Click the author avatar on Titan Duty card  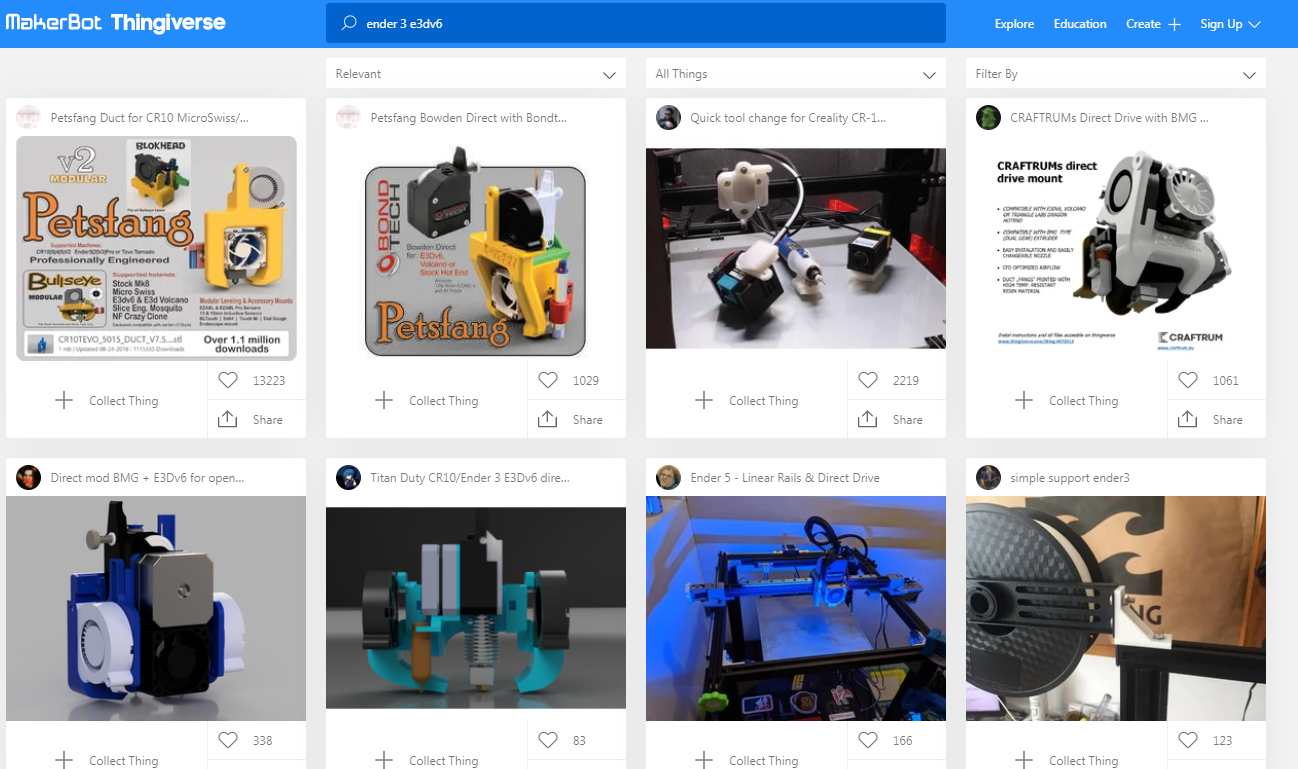pyautogui.click(x=348, y=477)
